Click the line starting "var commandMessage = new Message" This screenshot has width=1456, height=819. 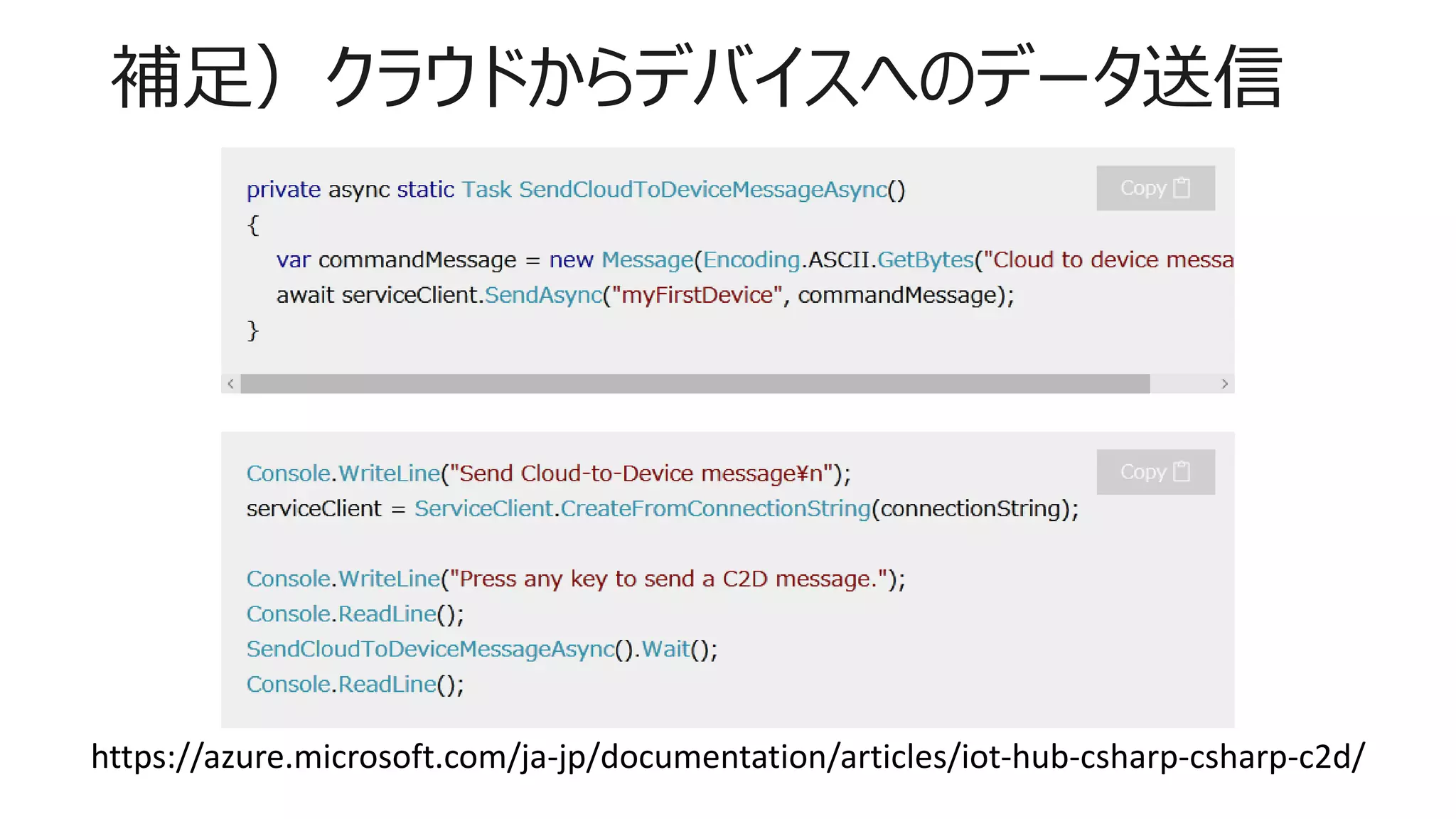click(755, 260)
